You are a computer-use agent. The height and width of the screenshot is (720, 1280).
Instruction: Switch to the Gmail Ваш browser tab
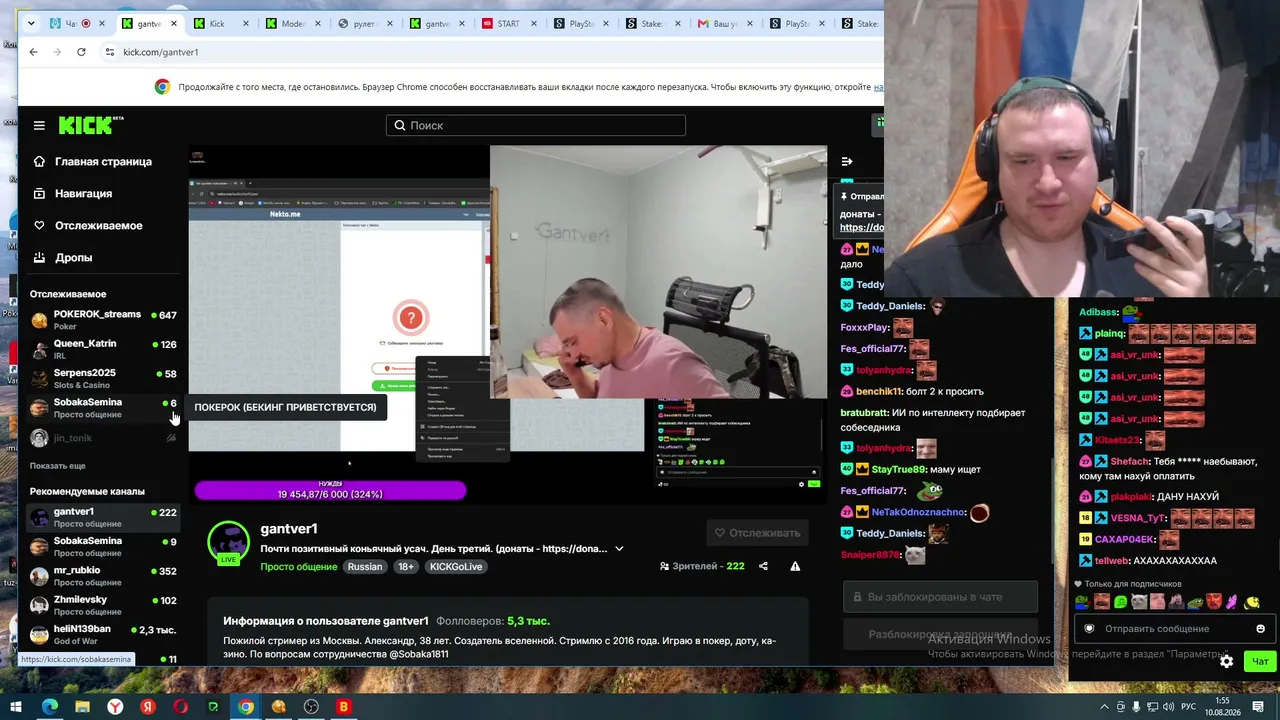727,23
